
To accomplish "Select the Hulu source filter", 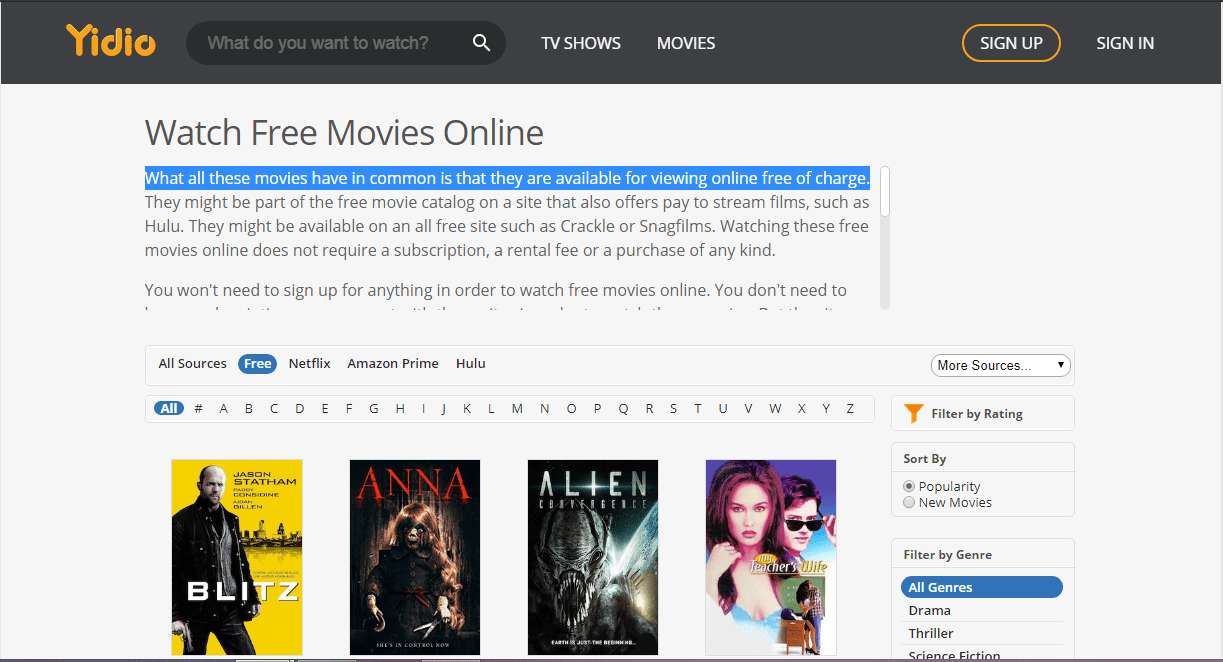I will (x=470, y=363).
